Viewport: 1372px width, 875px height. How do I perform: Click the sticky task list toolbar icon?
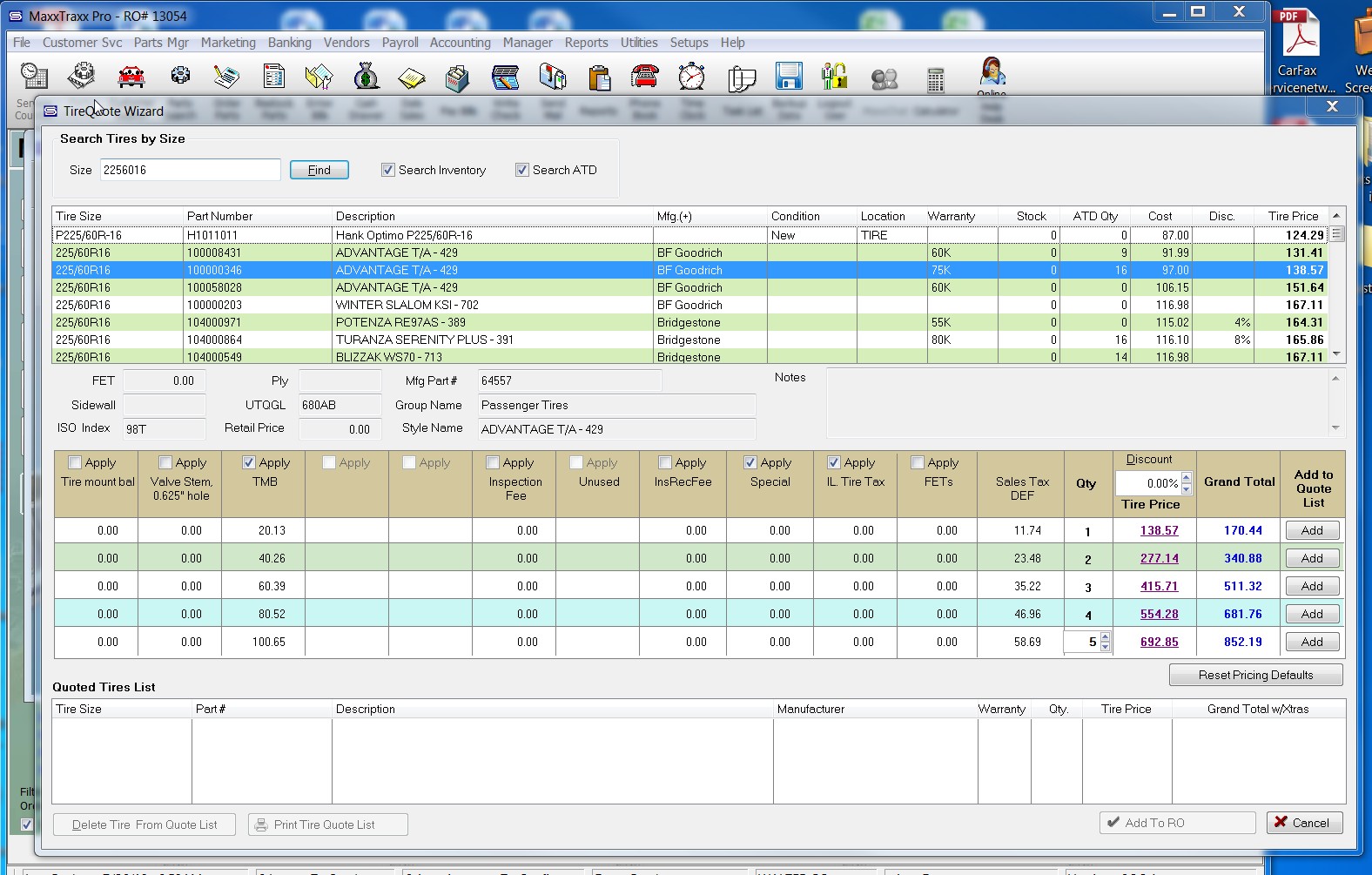(741, 78)
